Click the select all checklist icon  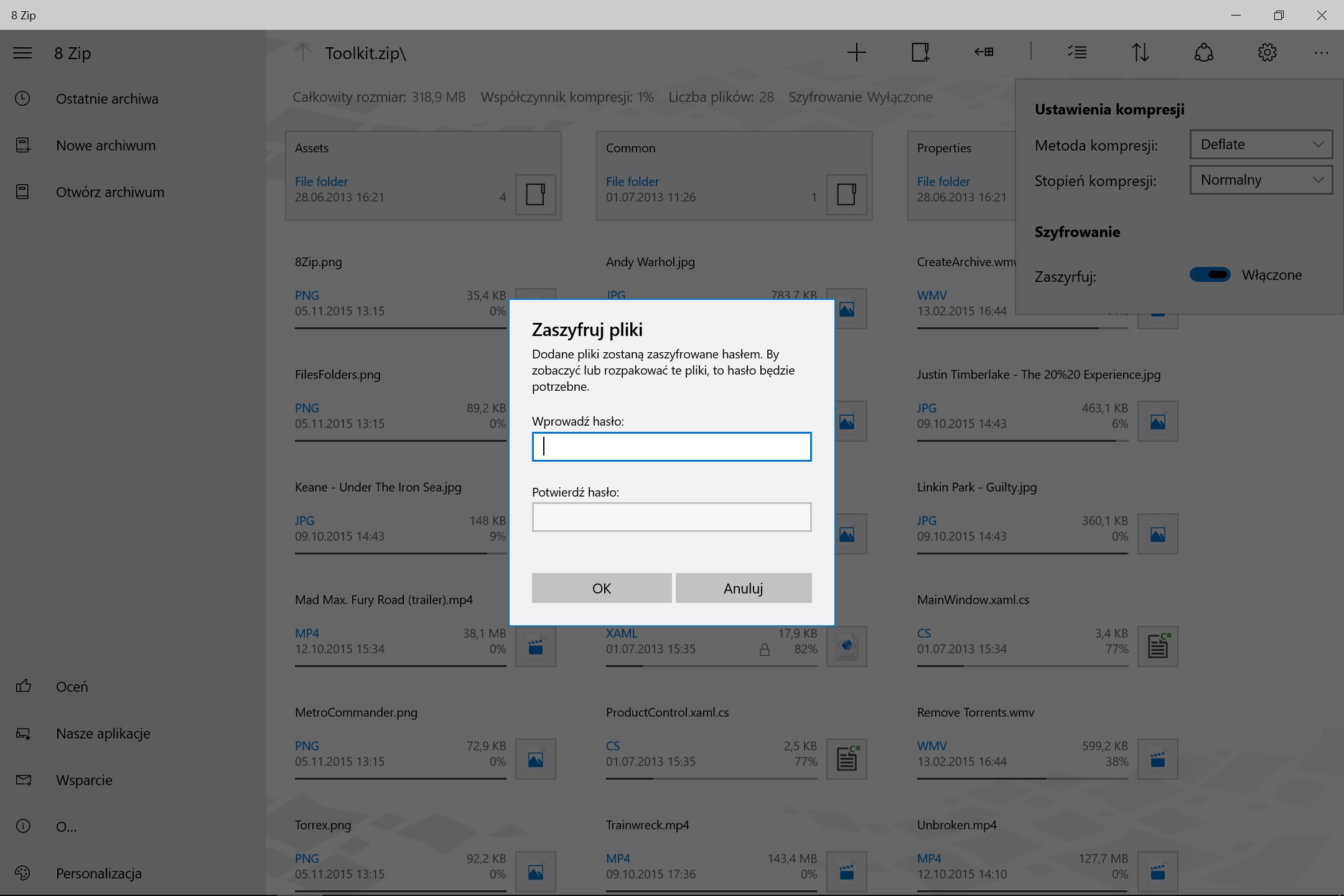click(x=1077, y=53)
